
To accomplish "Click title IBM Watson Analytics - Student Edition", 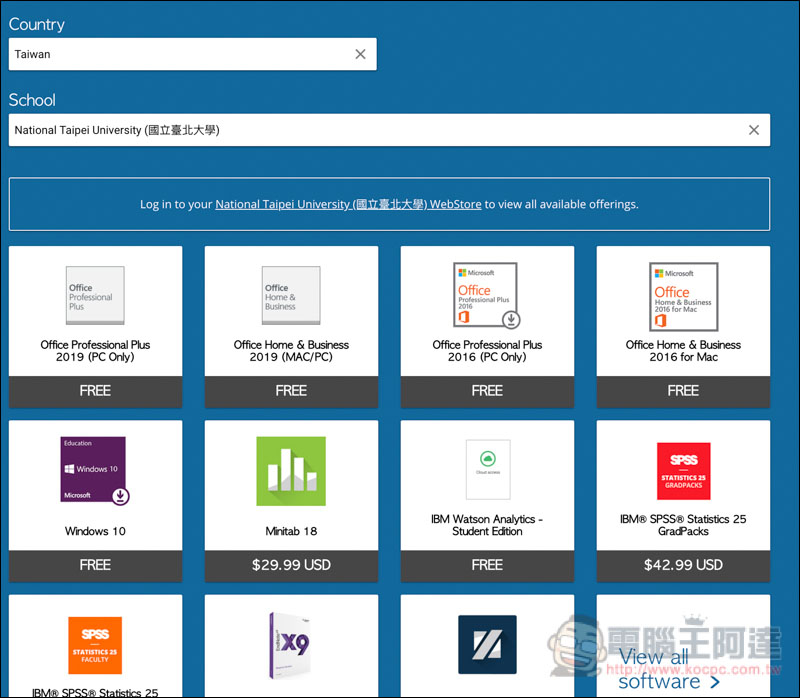I will (487, 525).
